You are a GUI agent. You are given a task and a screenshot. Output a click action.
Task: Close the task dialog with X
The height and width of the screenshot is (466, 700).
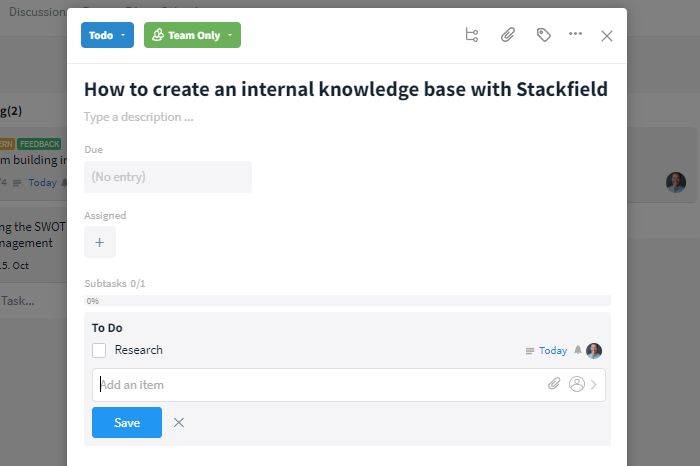(x=607, y=36)
